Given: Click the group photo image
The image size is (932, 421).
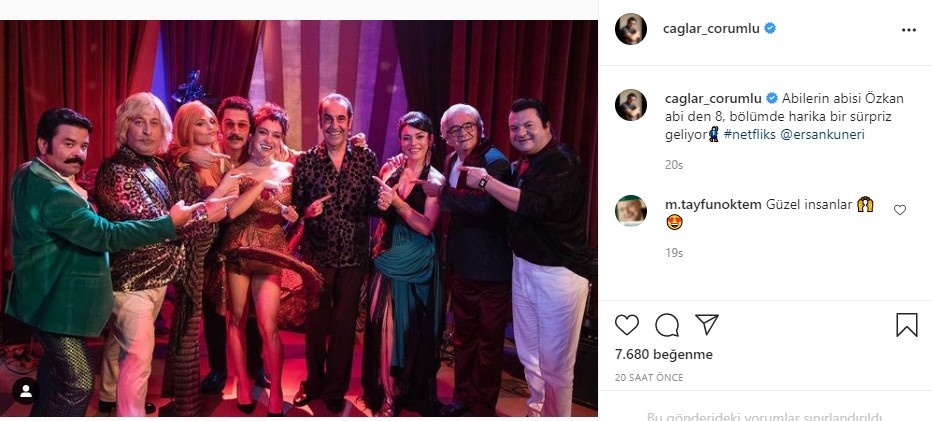Looking at the screenshot, I should coord(299,218).
